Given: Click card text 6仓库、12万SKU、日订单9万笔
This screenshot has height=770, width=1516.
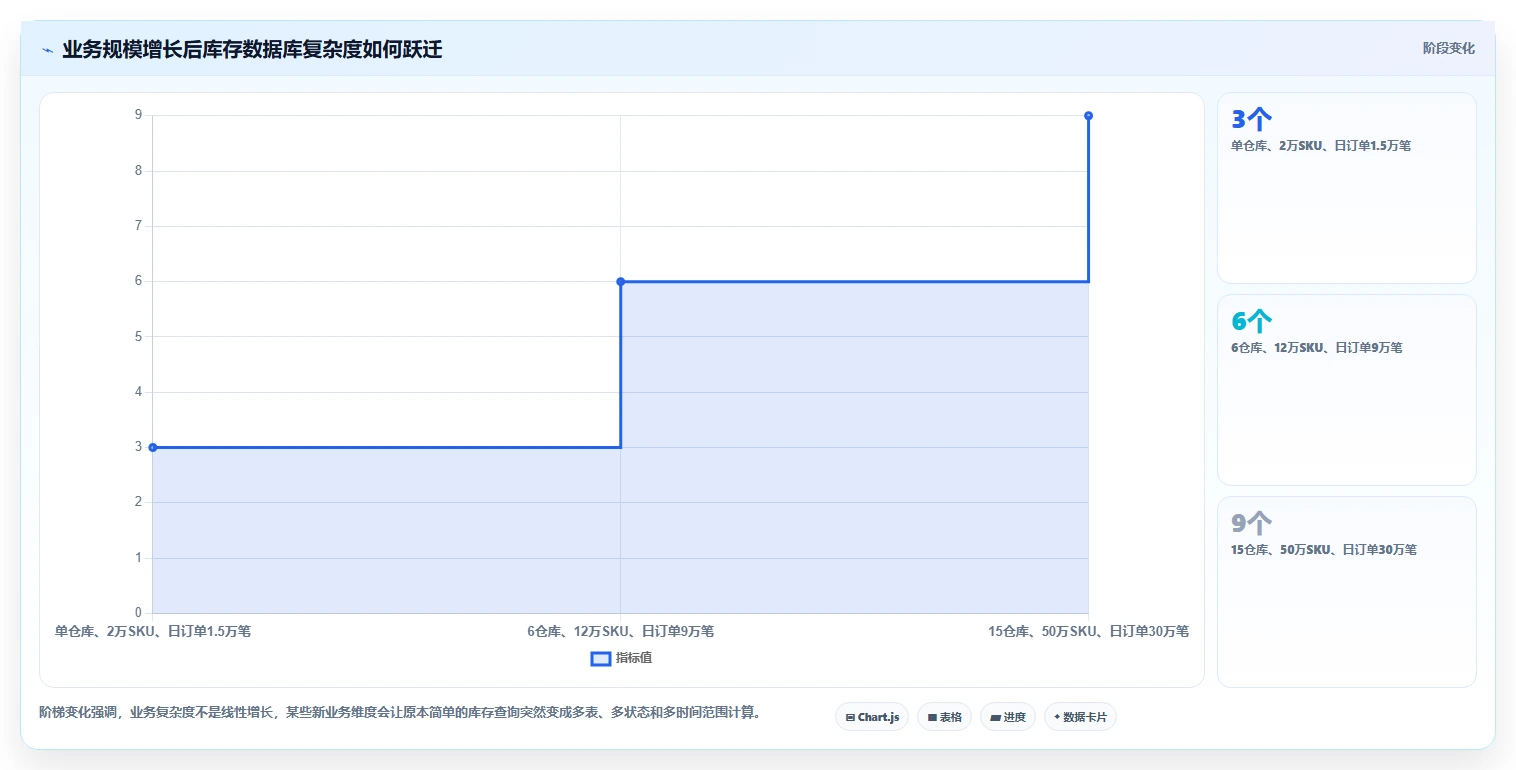Looking at the screenshot, I should coord(1316,348).
